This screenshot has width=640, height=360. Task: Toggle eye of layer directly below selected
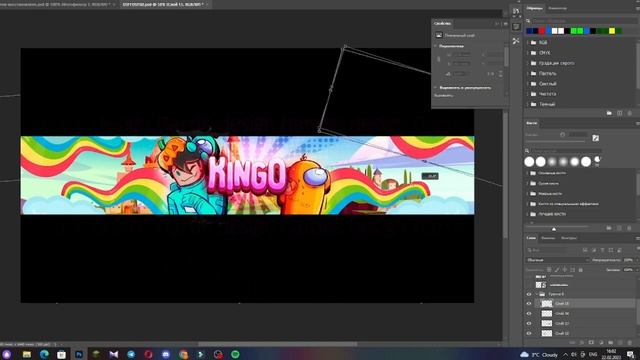[529, 313]
